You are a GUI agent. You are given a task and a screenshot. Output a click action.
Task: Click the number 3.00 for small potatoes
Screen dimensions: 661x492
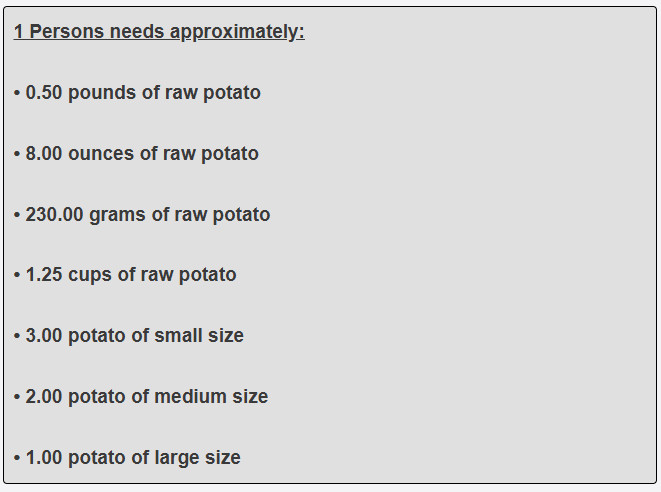[x=44, y=336]
